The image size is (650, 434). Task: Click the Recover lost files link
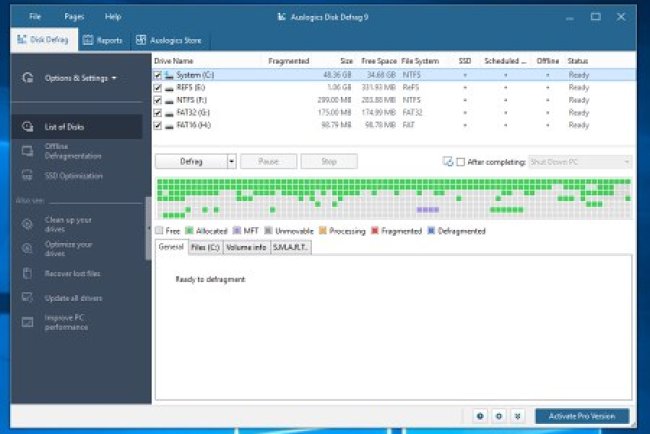[73, 273]
